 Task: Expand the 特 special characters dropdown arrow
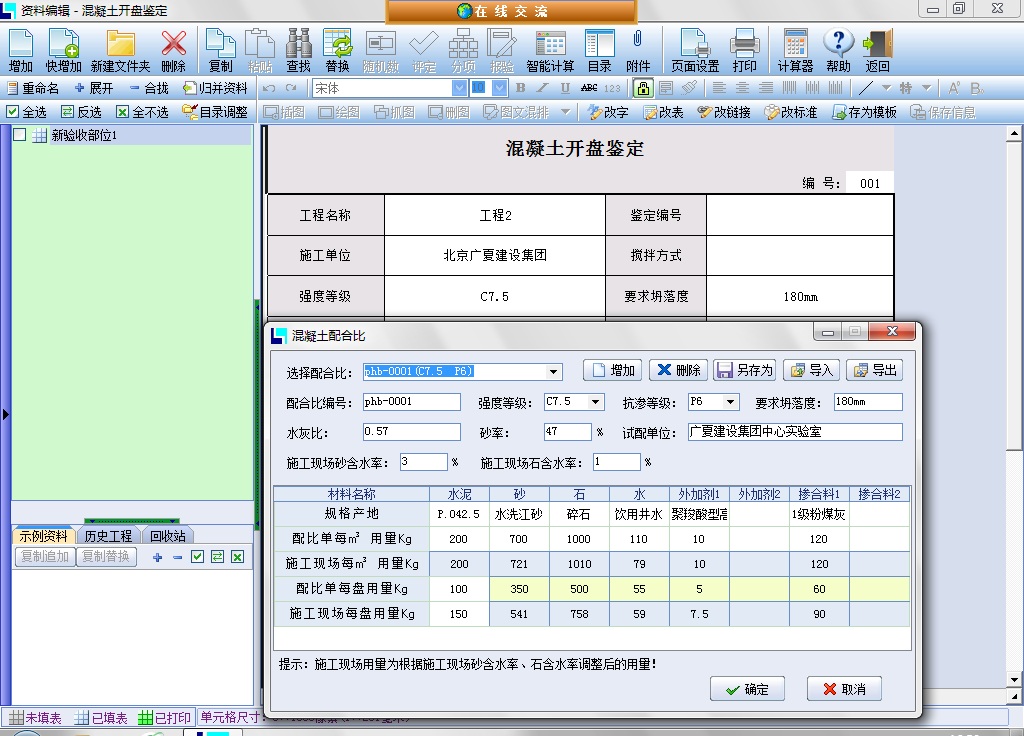(926, 88)
